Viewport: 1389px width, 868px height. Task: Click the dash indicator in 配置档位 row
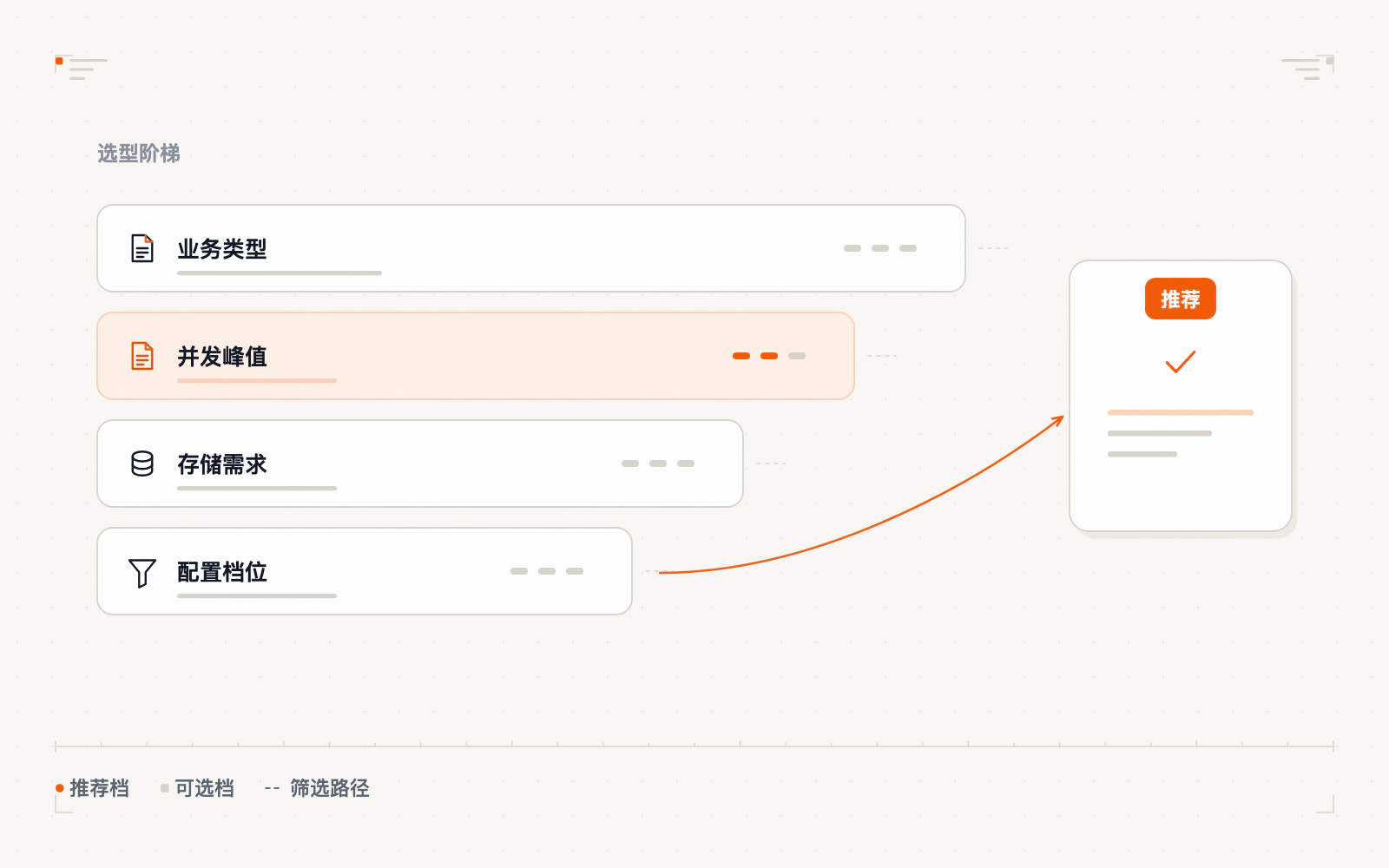coord(547,571)
